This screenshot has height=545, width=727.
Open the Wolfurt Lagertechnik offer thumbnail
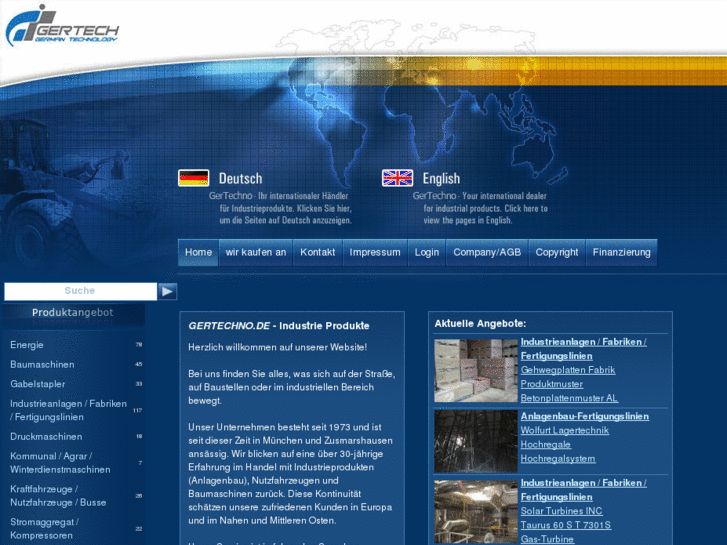pos(476,441)
